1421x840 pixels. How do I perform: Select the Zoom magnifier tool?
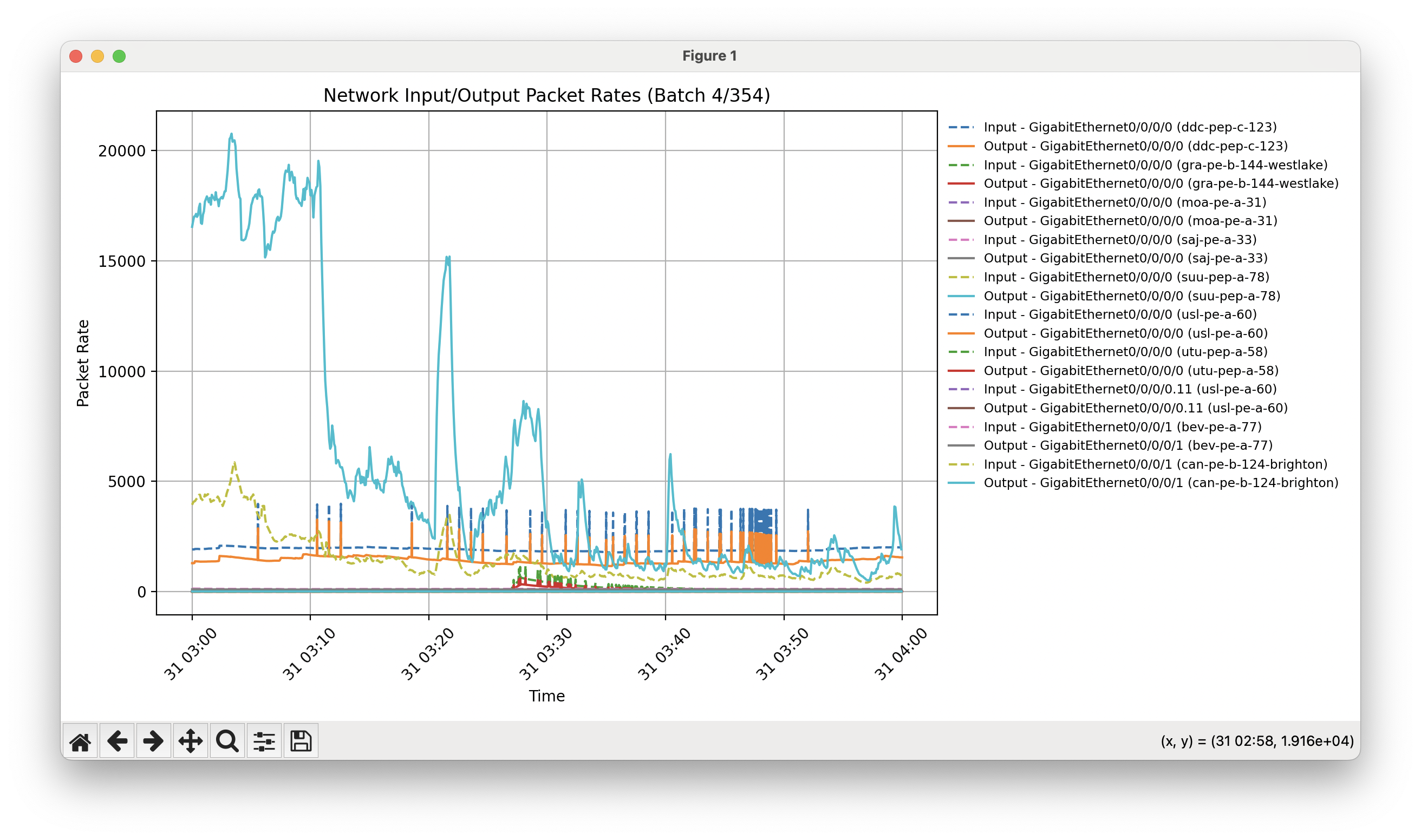point(227,741)
